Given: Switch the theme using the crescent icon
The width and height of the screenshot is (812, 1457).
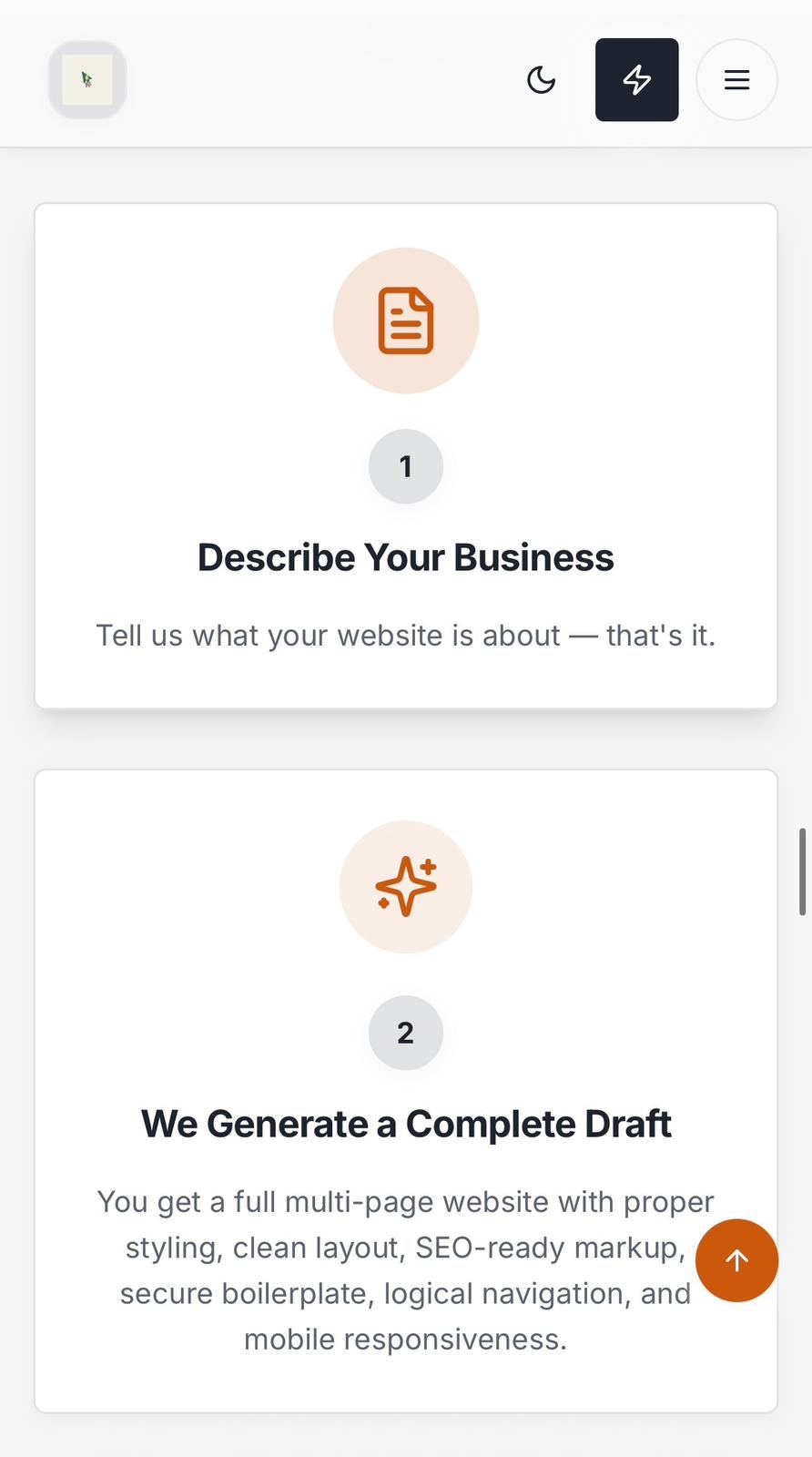Looking at the screenshot, I should pos(542,80).
